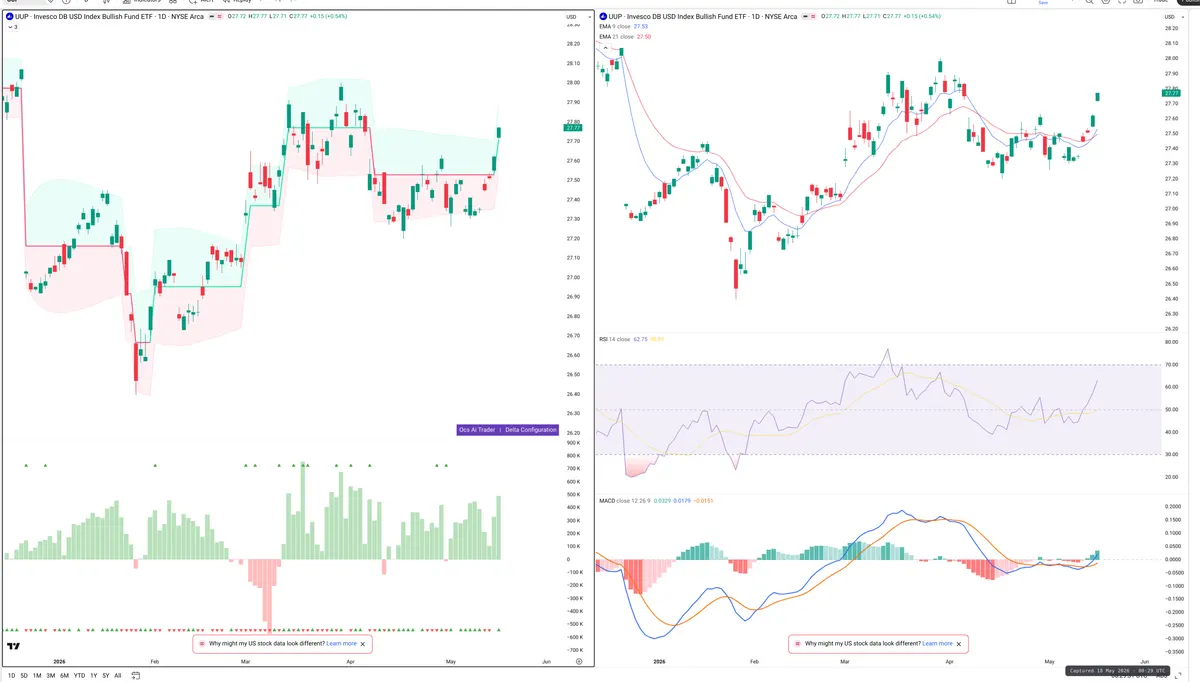
Task: Click the left chart title UUP Invesco DB USD
Action: pyautogui.click(x=109, y=17)
